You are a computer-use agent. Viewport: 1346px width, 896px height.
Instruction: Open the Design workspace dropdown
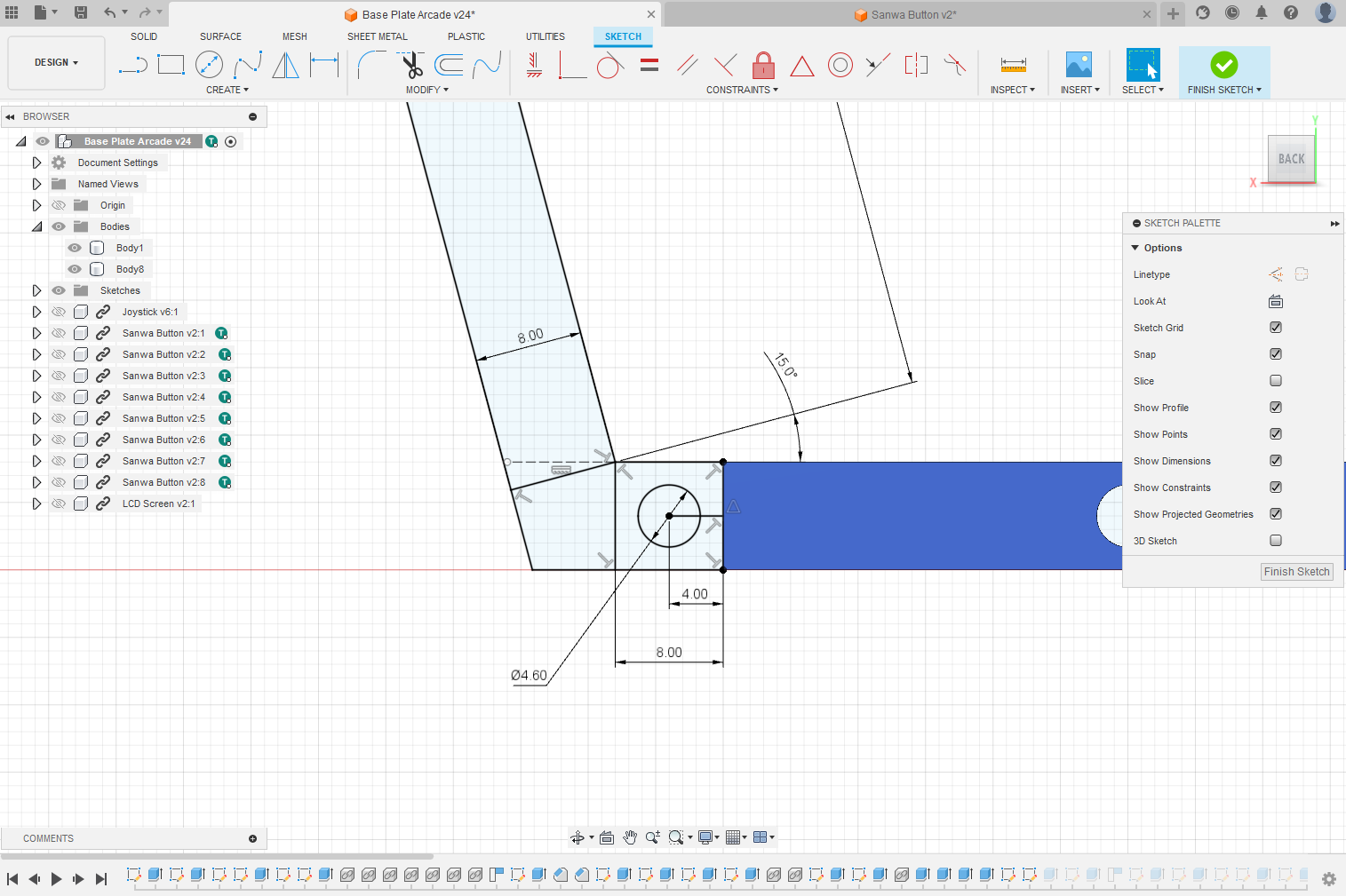55,62
